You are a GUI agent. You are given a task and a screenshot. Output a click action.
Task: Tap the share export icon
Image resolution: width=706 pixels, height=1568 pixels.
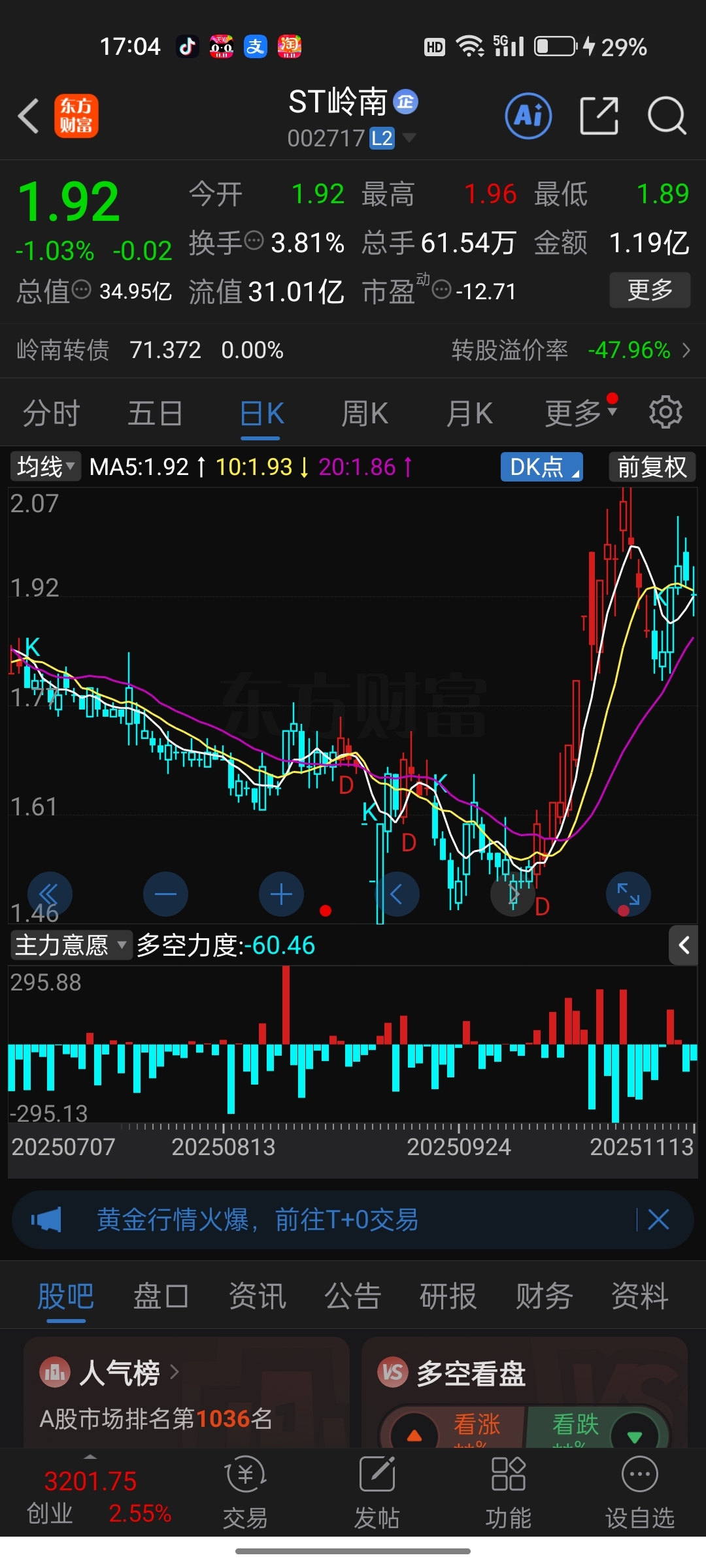(599, 116)
